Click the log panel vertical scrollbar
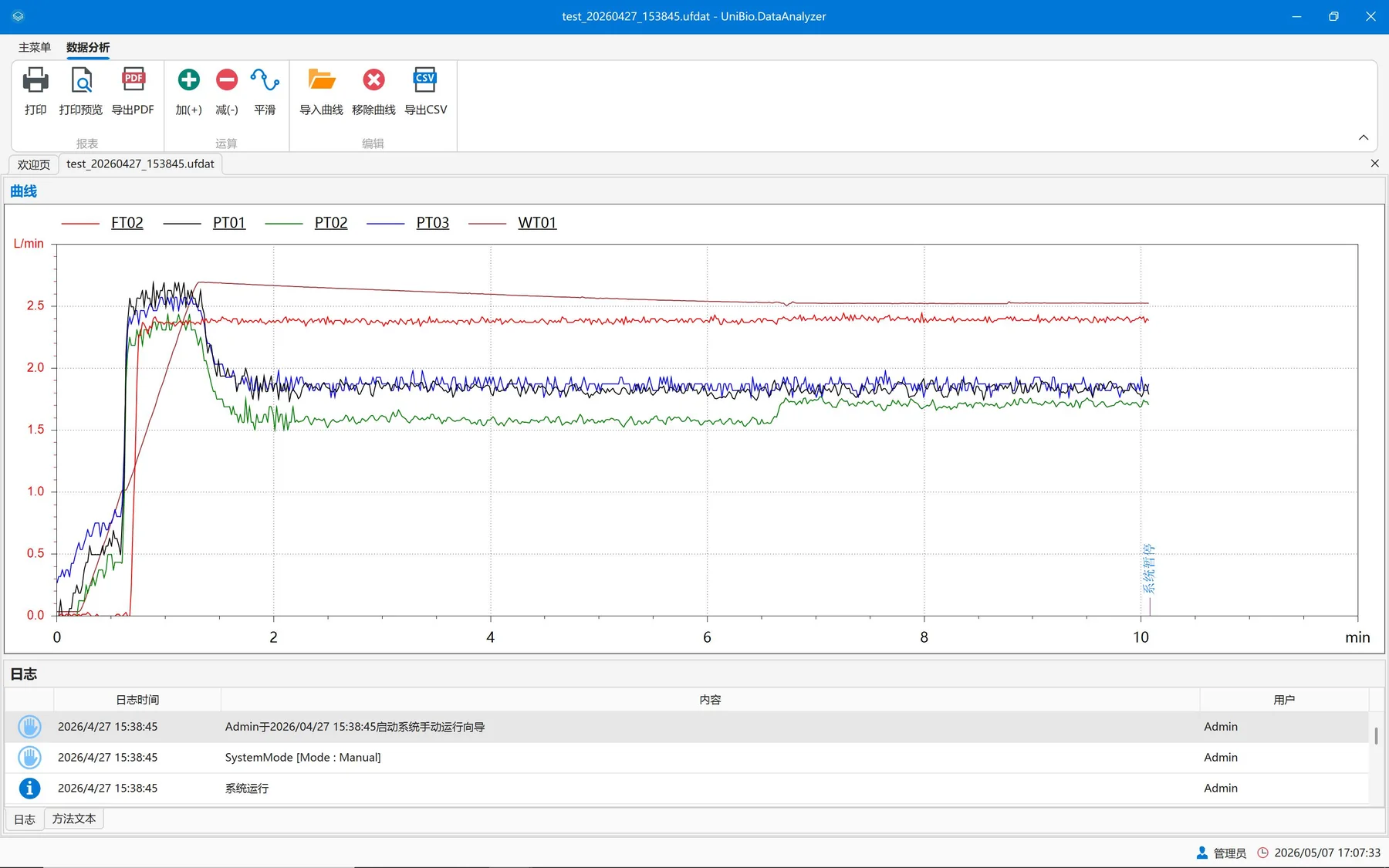Viewport: 1389px width, 868px height. [1376, 735]
